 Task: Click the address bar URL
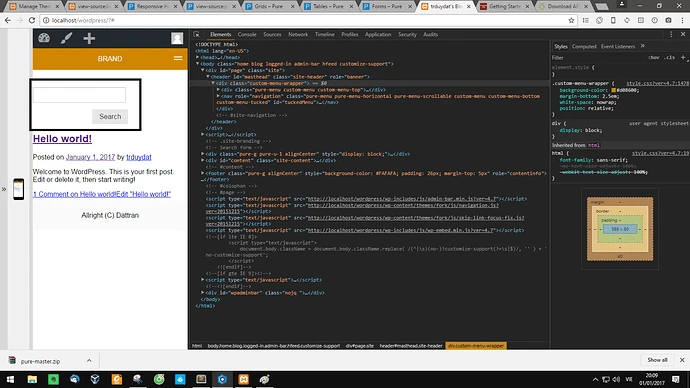pos(83,20)
